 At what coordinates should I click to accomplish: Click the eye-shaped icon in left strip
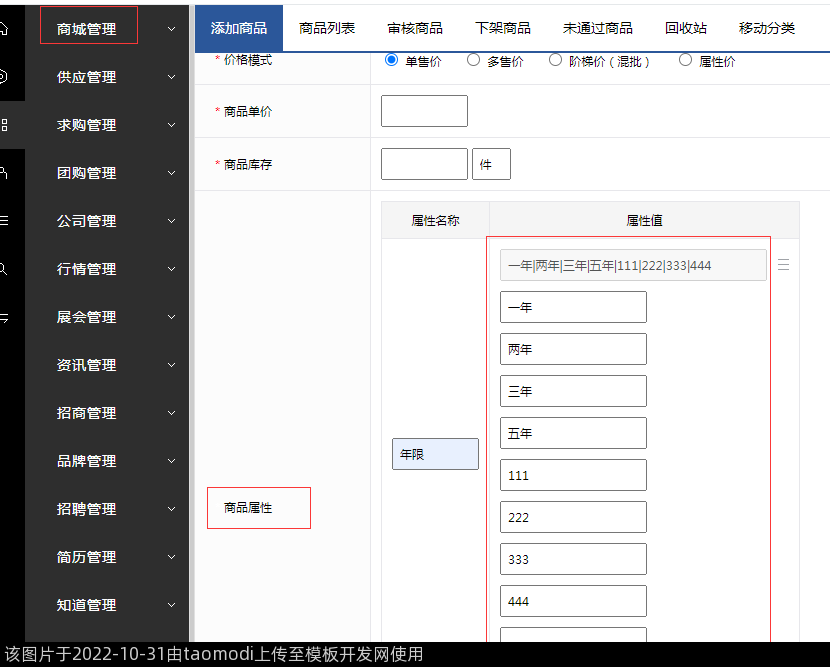click(4, 77)
